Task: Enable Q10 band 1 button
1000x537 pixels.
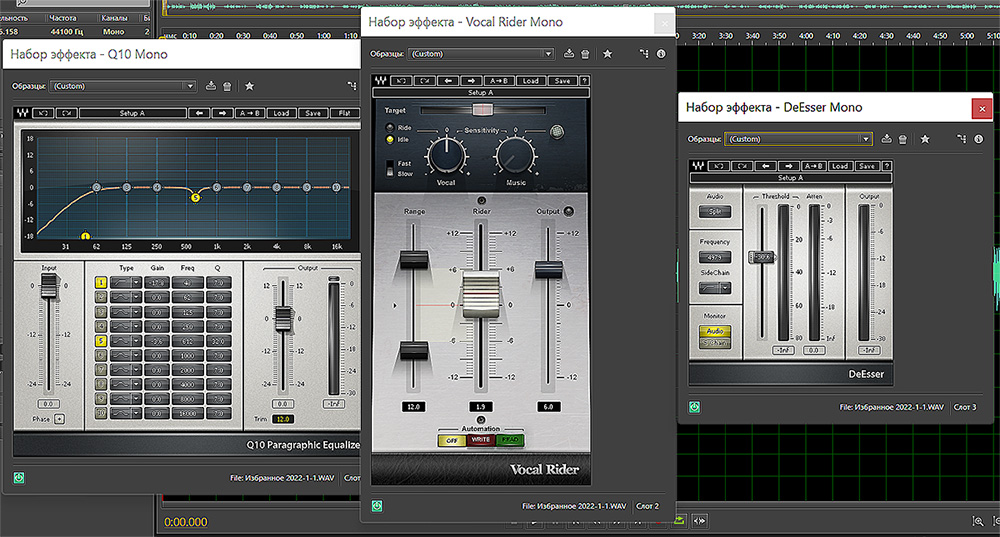Action: [101, 283]
